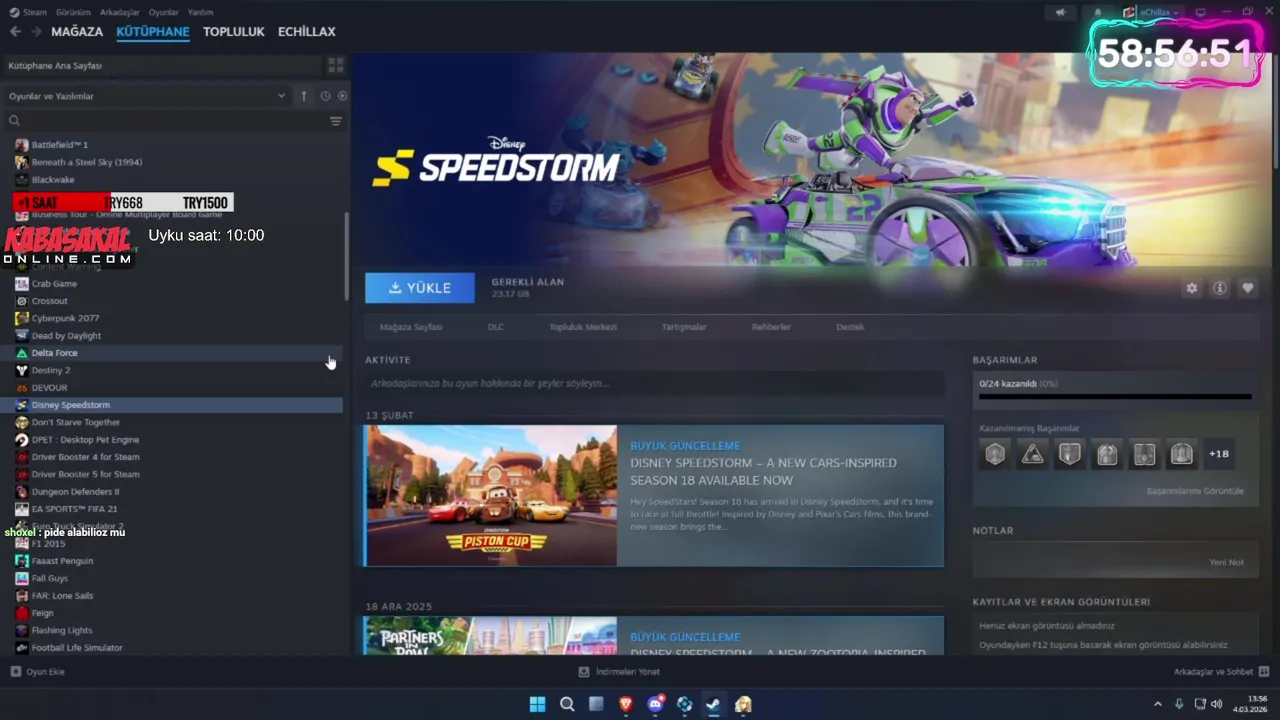Open DLC page link

[496, 327]
